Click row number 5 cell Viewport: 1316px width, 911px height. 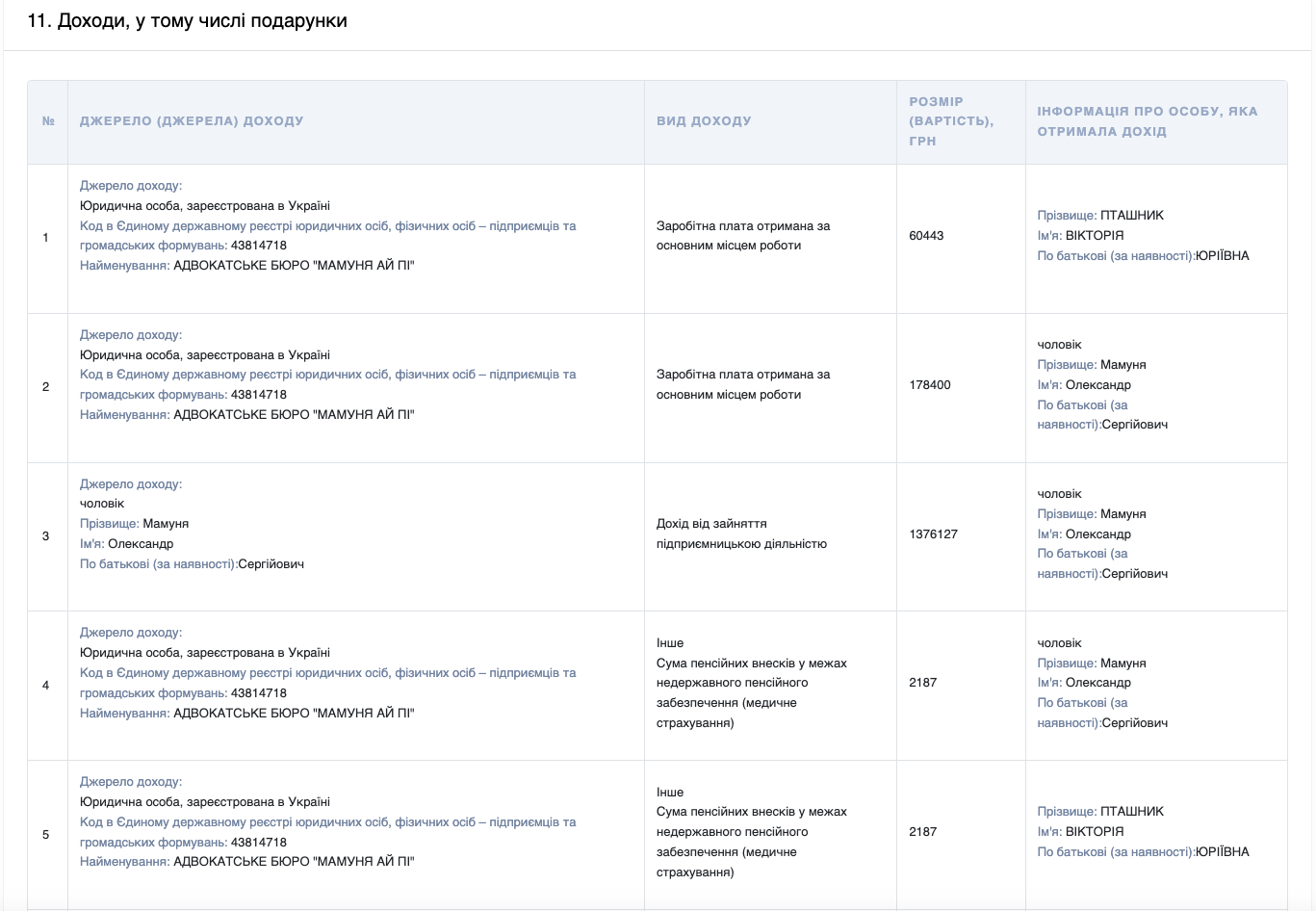45,834
